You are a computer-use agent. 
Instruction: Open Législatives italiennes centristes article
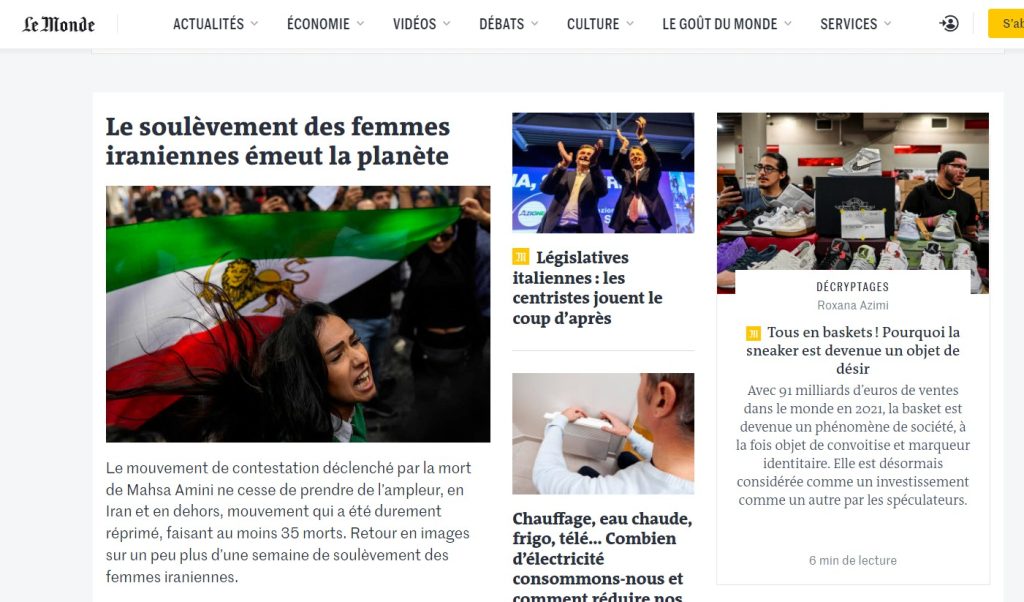click(587, 288)
